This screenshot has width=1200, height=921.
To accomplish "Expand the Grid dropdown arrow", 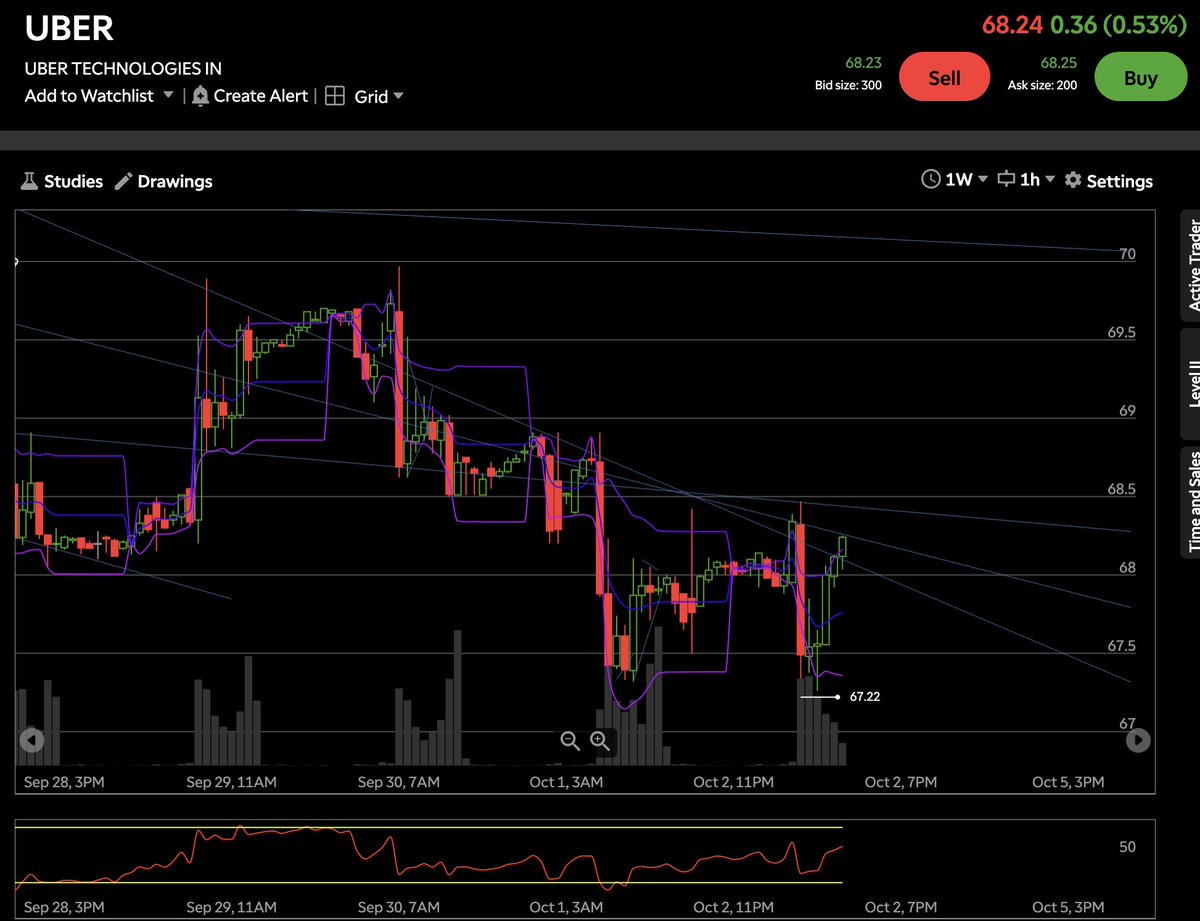I will (x=398, y=96).
